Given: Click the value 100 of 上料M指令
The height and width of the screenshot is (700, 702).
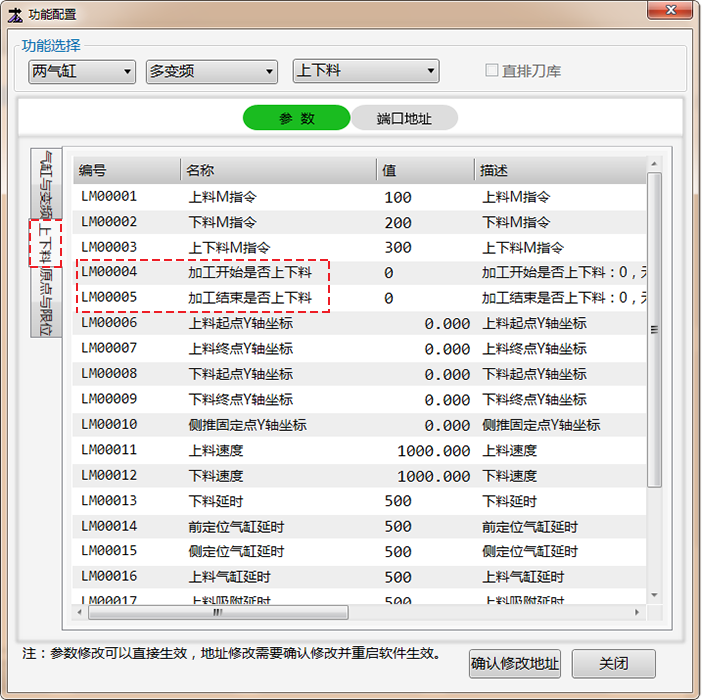Looking at the screenshot, I should 398,197.
